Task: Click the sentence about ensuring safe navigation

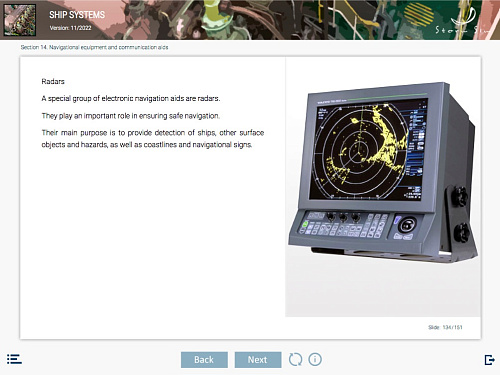Action: tap(131, 116)
